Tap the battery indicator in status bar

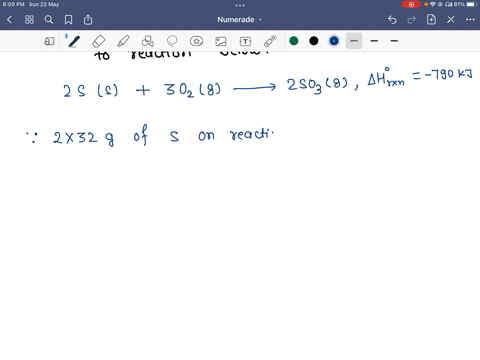click(472, 4)
